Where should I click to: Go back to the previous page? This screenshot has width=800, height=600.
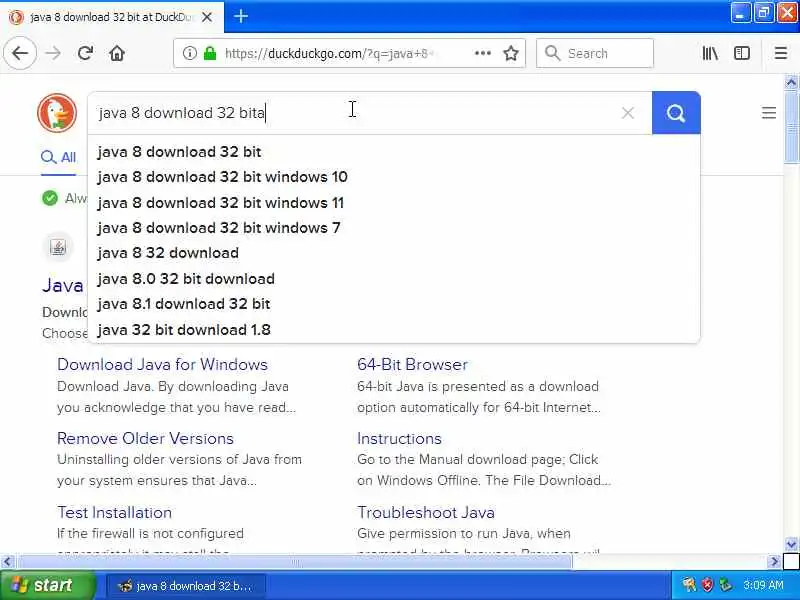(x=20, y=53)
